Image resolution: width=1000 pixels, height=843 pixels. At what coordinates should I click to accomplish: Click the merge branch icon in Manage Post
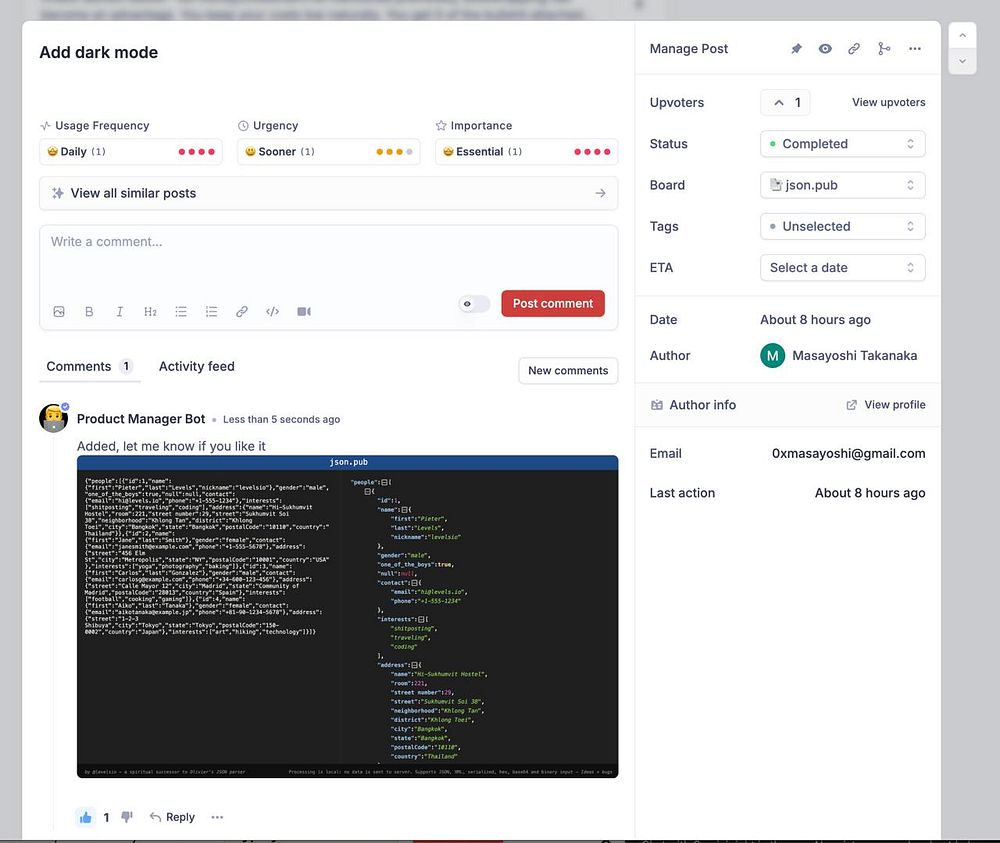click(x=884, y=48)
